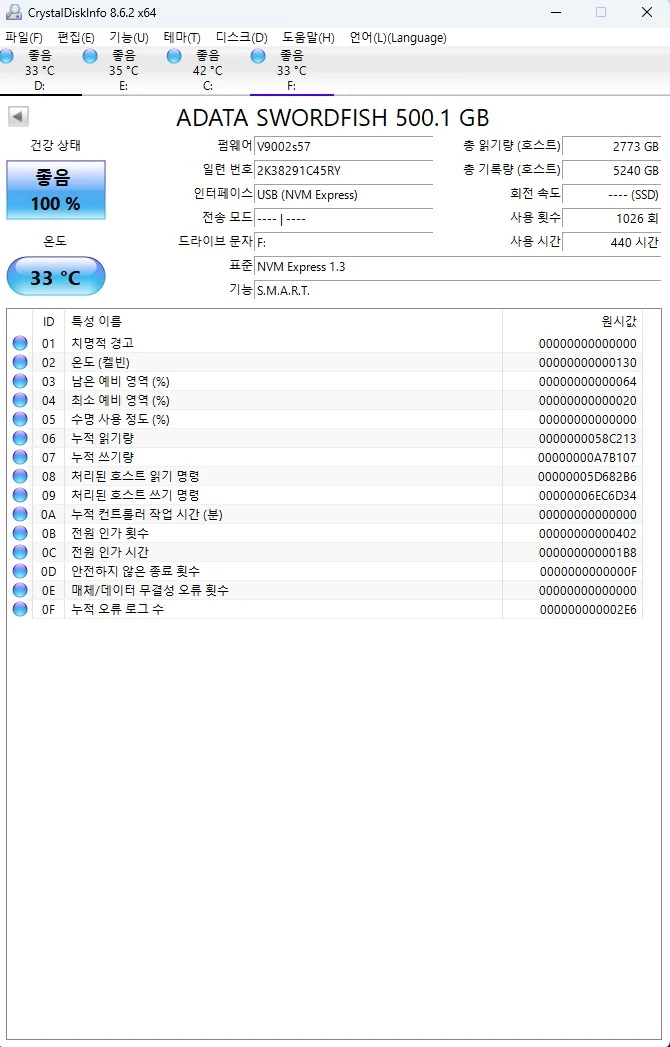This screenshot has width=670, height=1047.
Task: Click raw value 00000000A7B107
Action: pyautogui.click(x=587, y=457)
